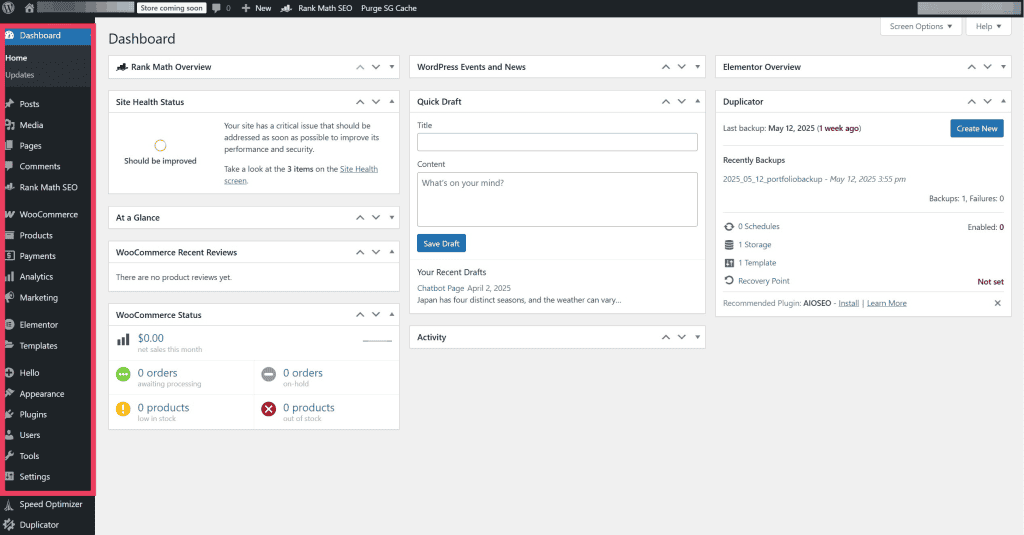Move Site Health Status widget down
The width and height of the screenshot is (1024, 535).
[376, 101]
